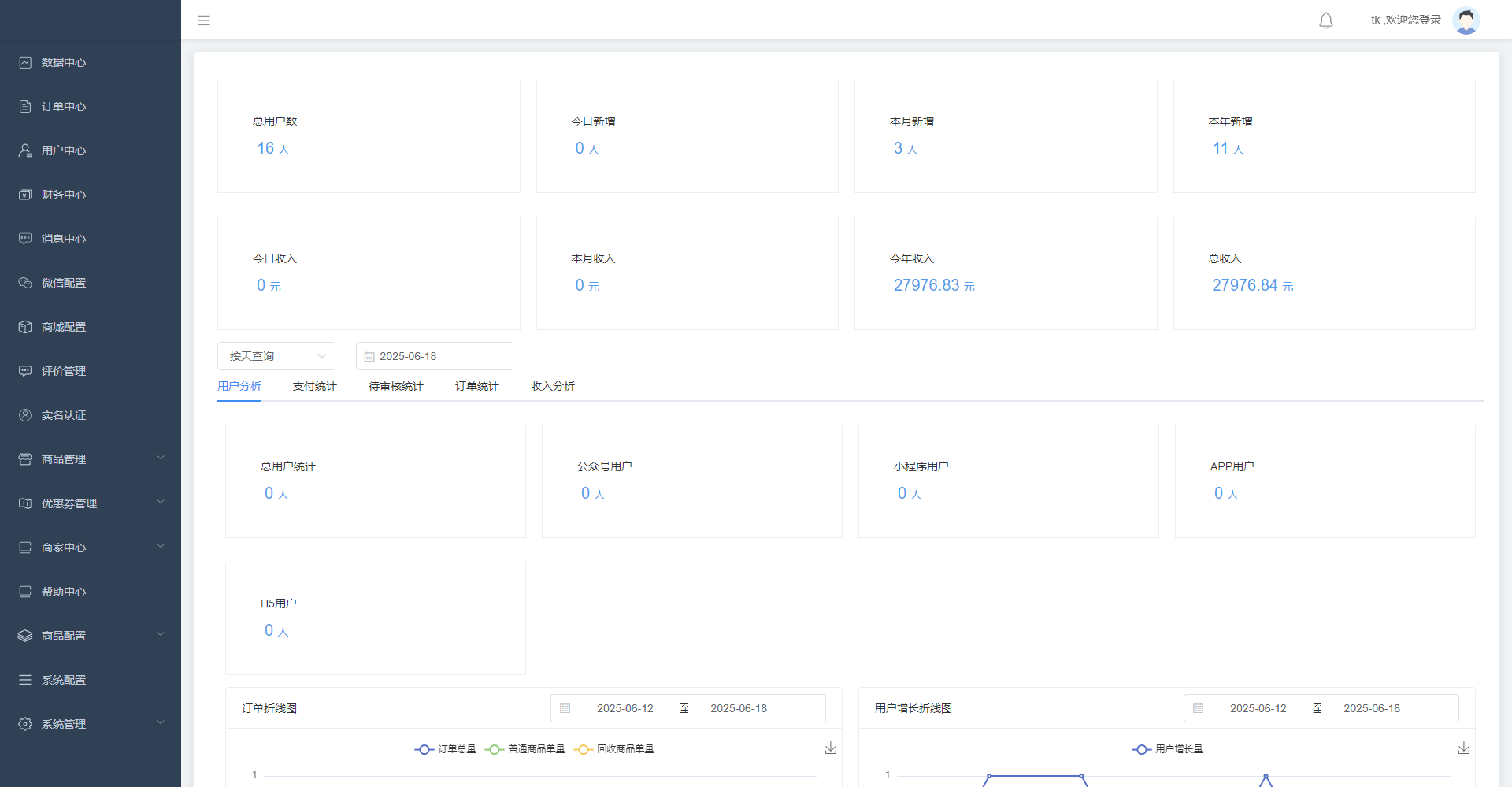Image resolution: width=1512 pixels, height=787 pixels.
Task: Open the notification bell
Action: point(1326,20)
